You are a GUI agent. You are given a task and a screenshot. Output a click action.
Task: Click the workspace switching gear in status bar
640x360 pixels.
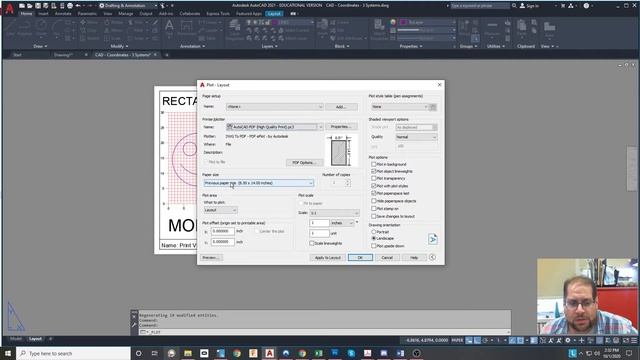(567, 340)
